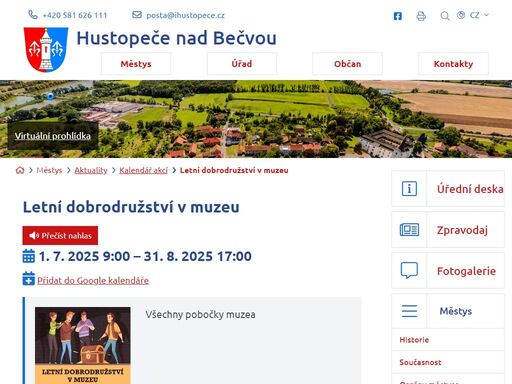This screenshot has height=384, width=512.
Task: Open the Kontakty main menu
Action: click(453, 64)
